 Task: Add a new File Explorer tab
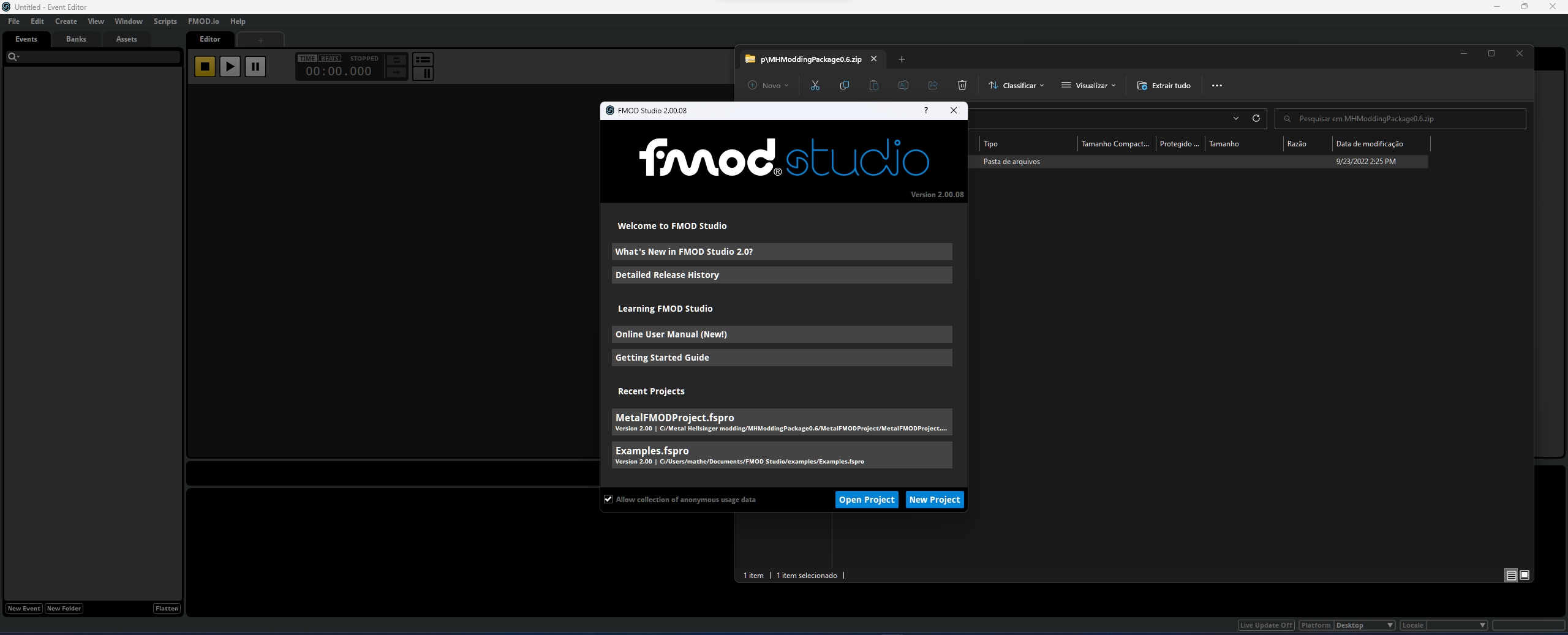click(x=902, y=59)
